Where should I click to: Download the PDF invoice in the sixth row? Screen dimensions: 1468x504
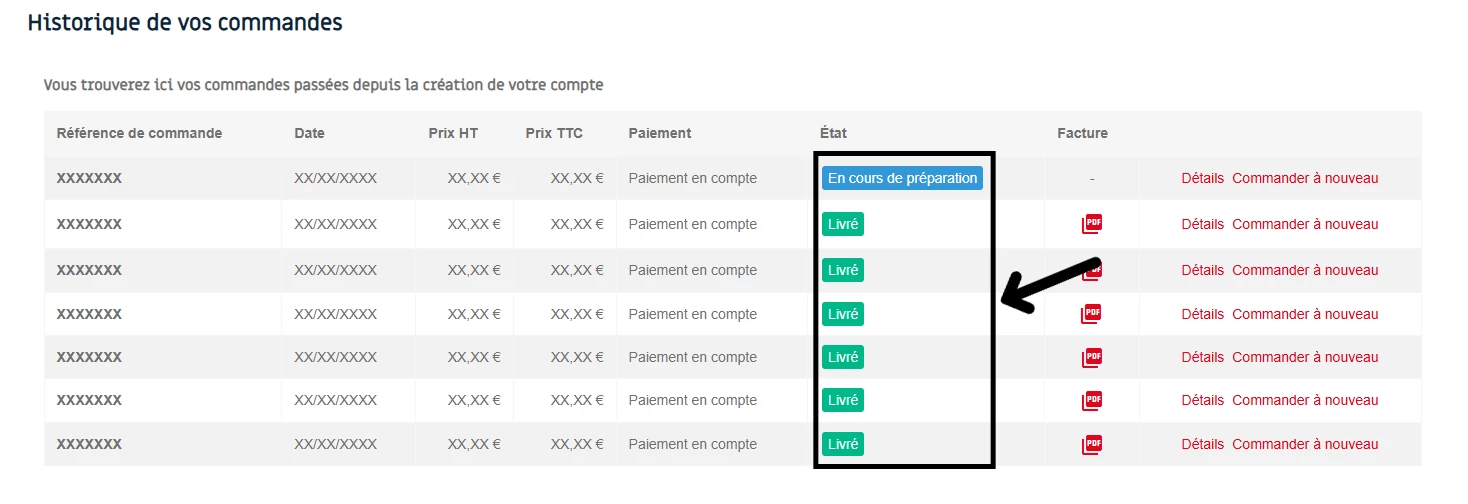click(1092, 400)
